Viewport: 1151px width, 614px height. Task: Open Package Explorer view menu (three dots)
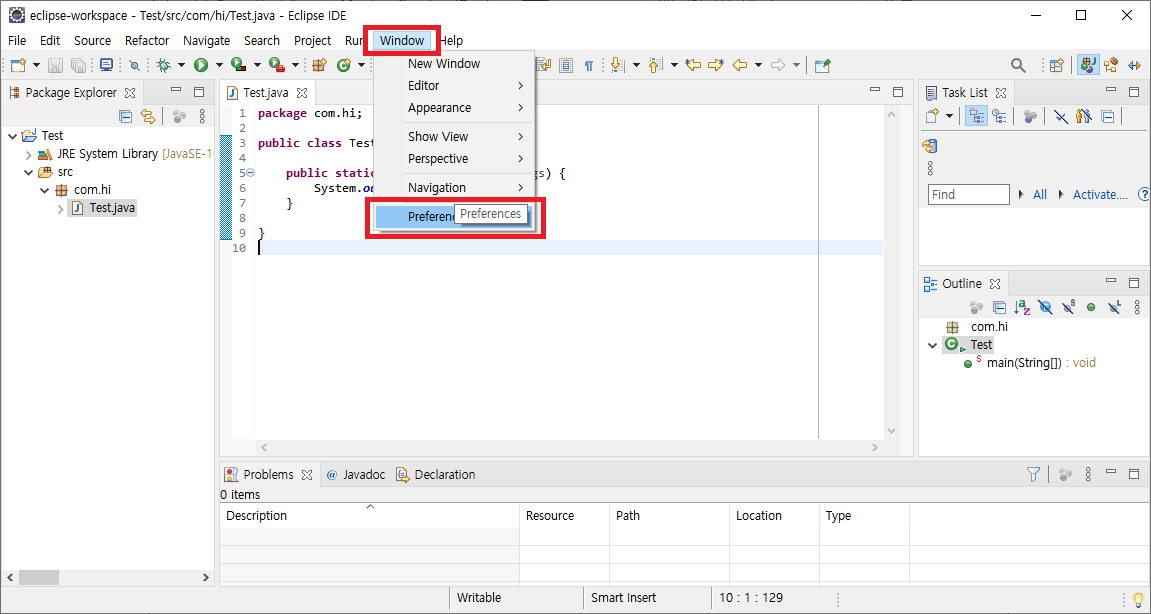[202, 115]
